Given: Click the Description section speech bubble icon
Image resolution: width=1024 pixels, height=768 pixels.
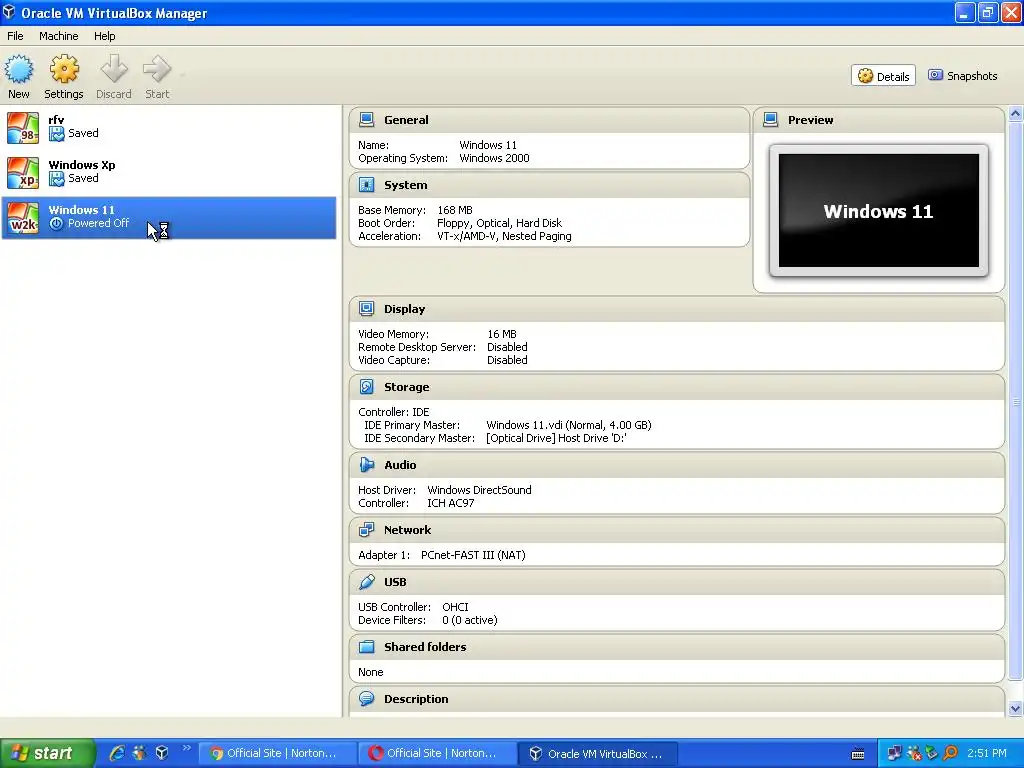Looking at the screenshot, I should click(366, 699).
